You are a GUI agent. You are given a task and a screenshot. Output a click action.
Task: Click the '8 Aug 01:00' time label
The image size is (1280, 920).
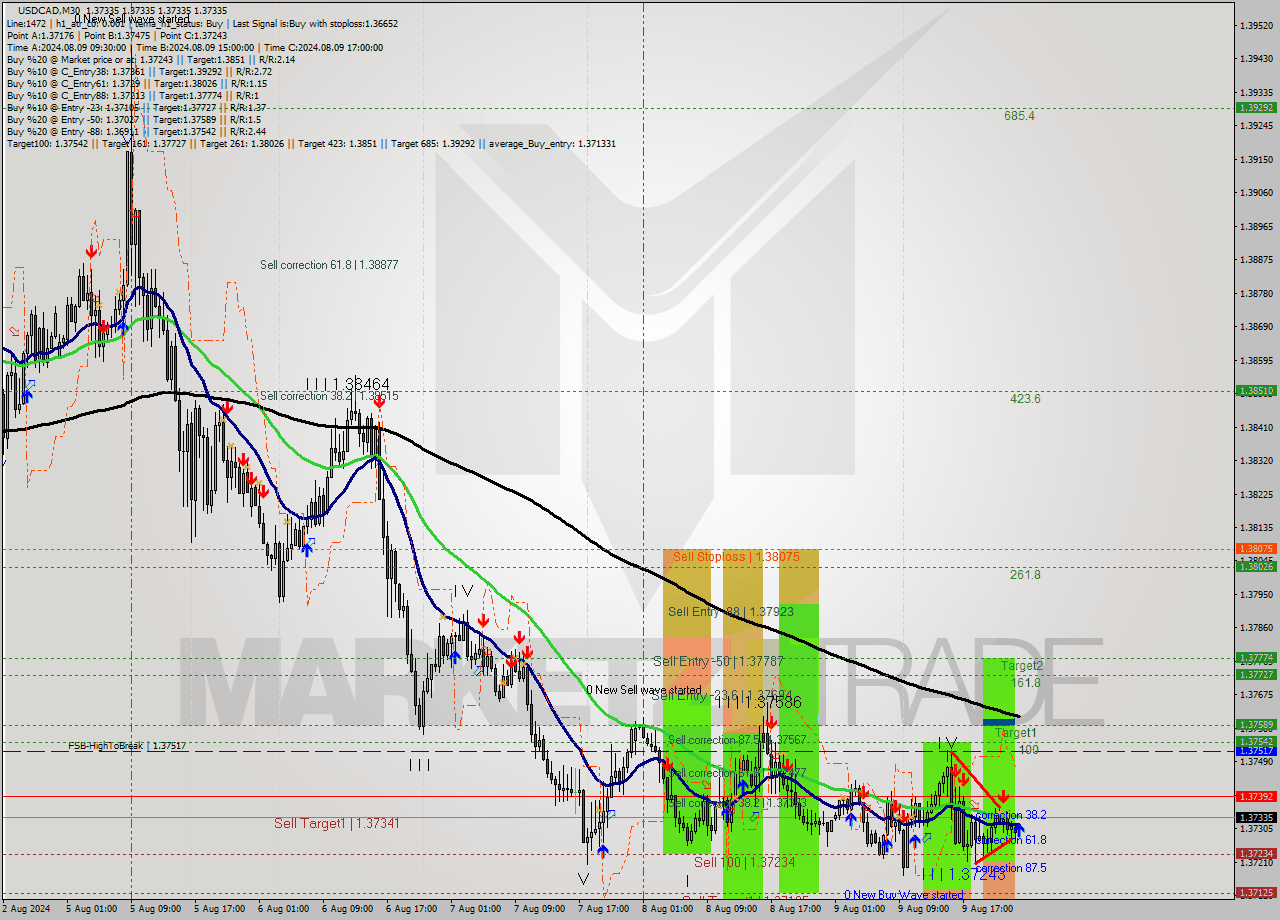click(x=669, y=910)
